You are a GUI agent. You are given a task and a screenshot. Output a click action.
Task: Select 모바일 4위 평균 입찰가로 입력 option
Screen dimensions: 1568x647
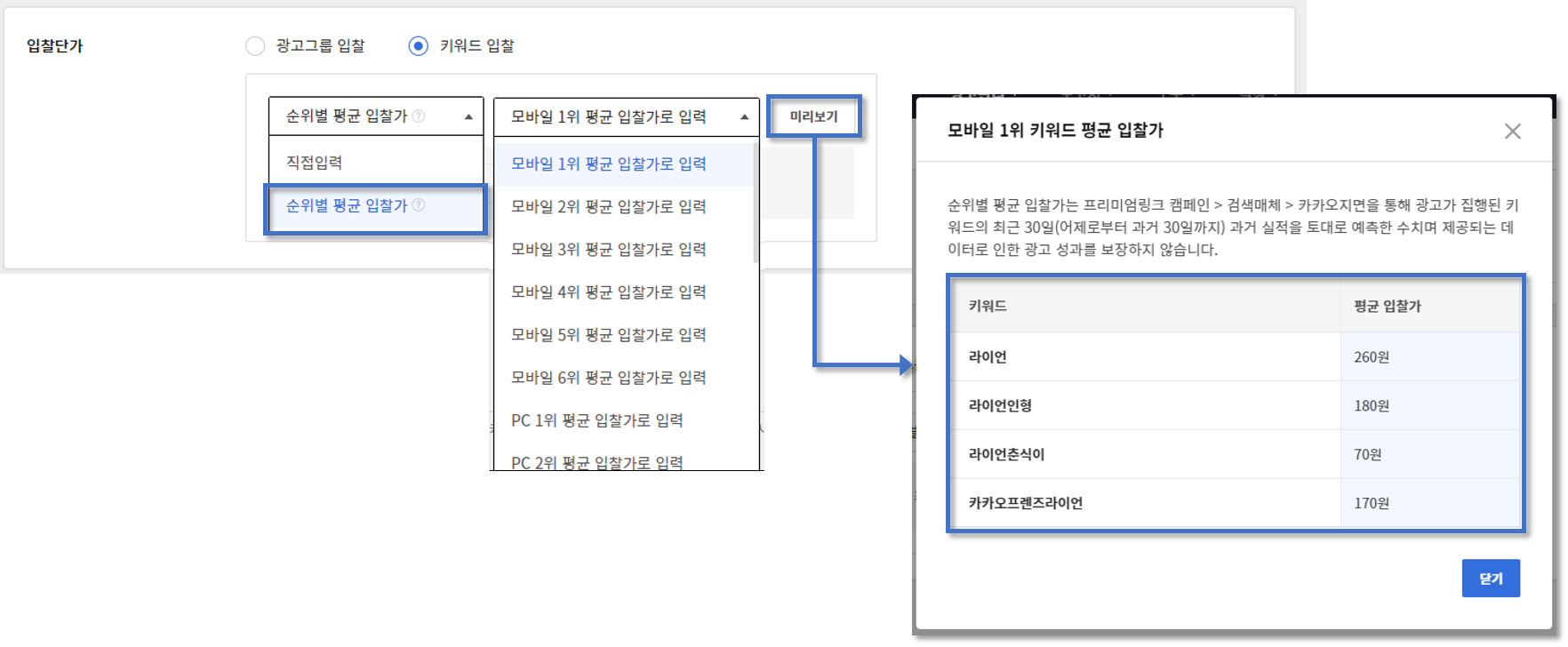(x=624, y=292)
